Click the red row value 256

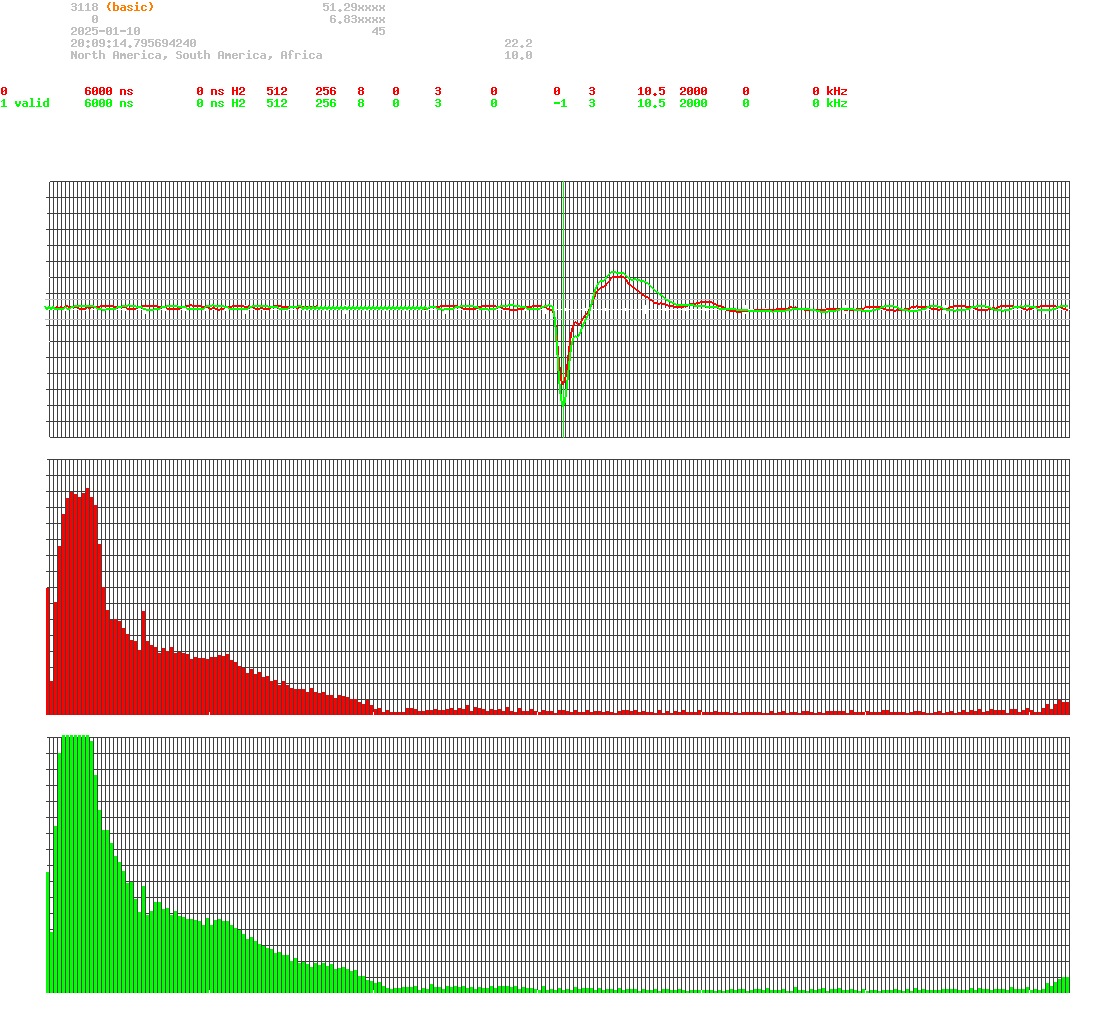coord(325,92)
